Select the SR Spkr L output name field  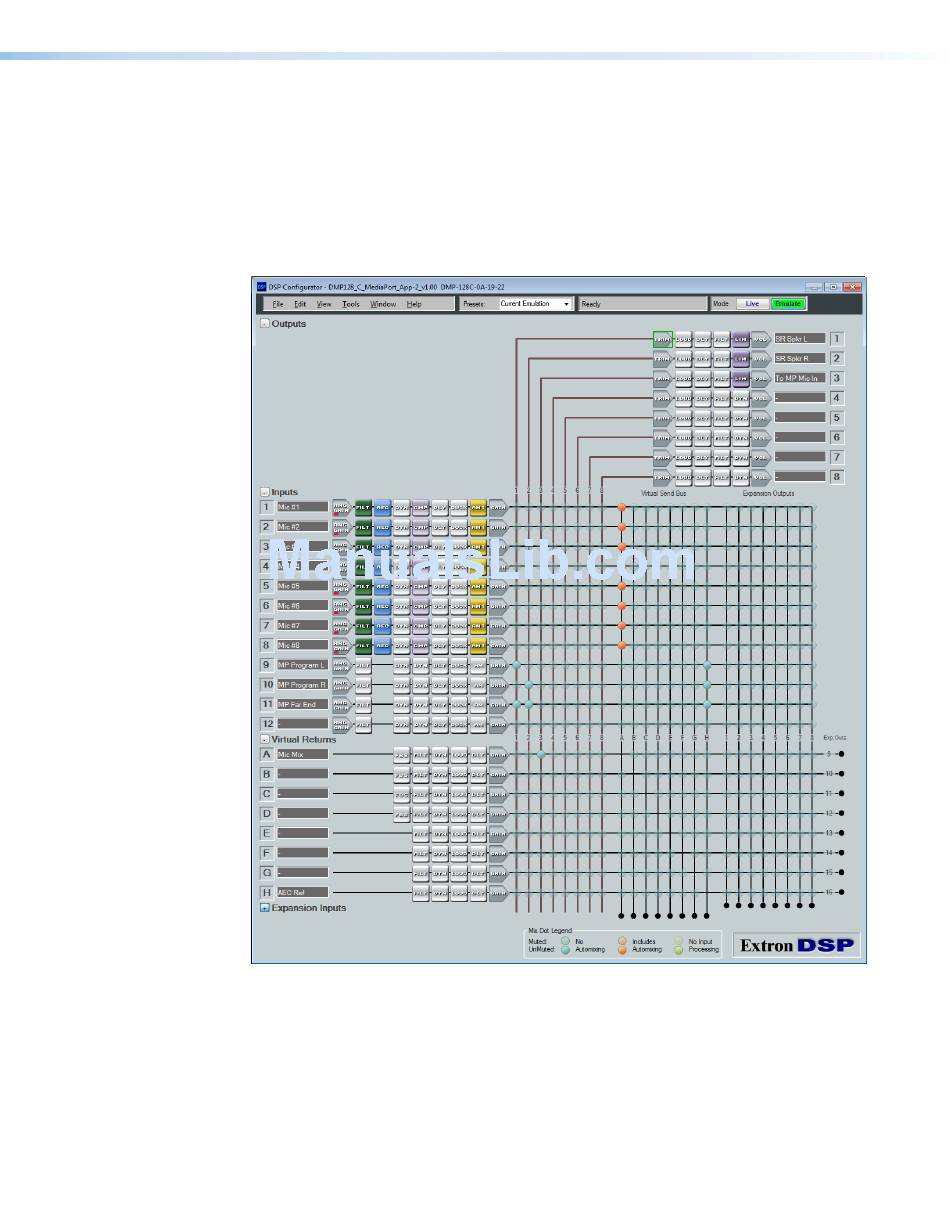(x=800, y=339)
